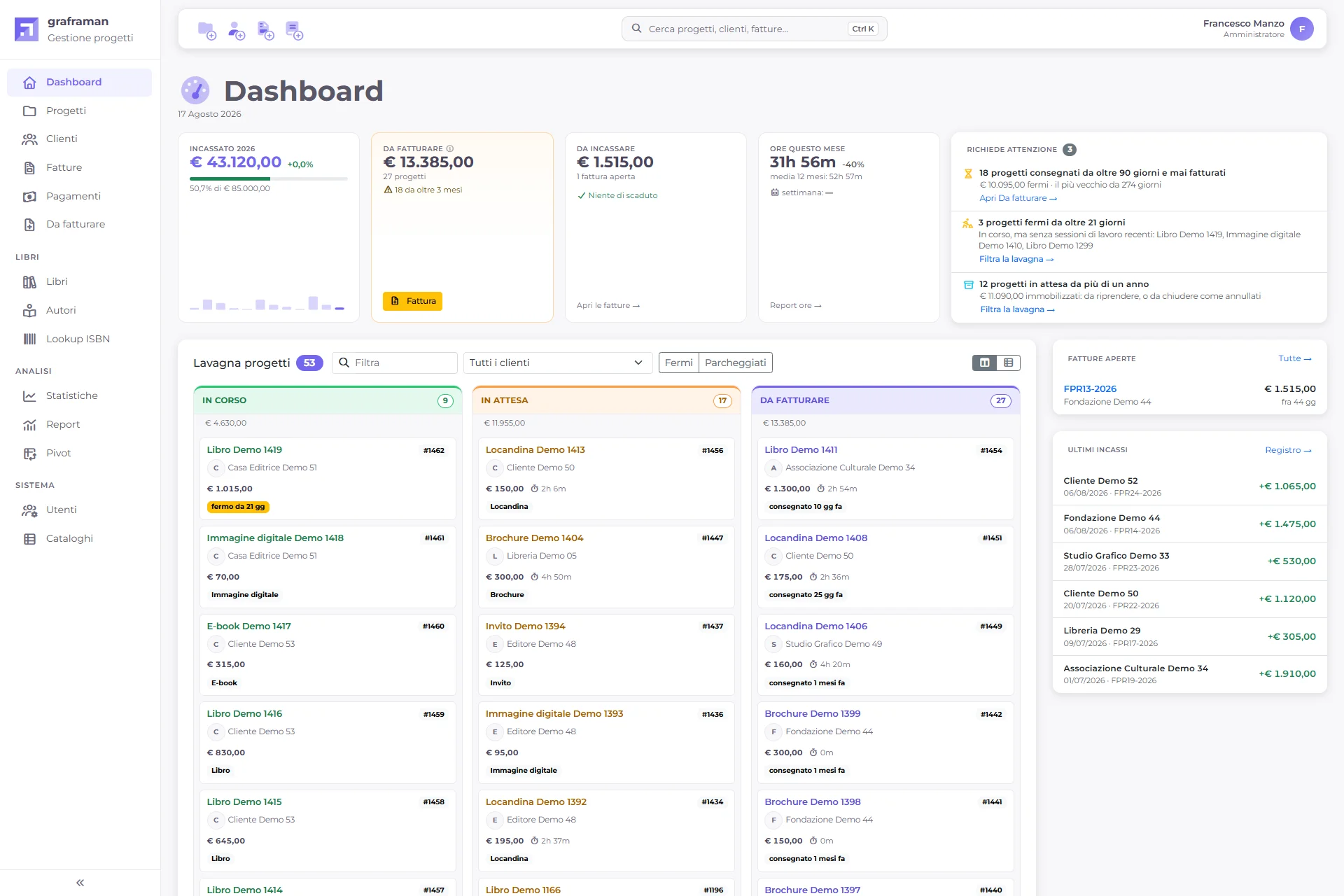This screenshot has height=896, width=1344.
Task: Click the 18 da oltre 3 mesi warning
Action: point(423,190)
